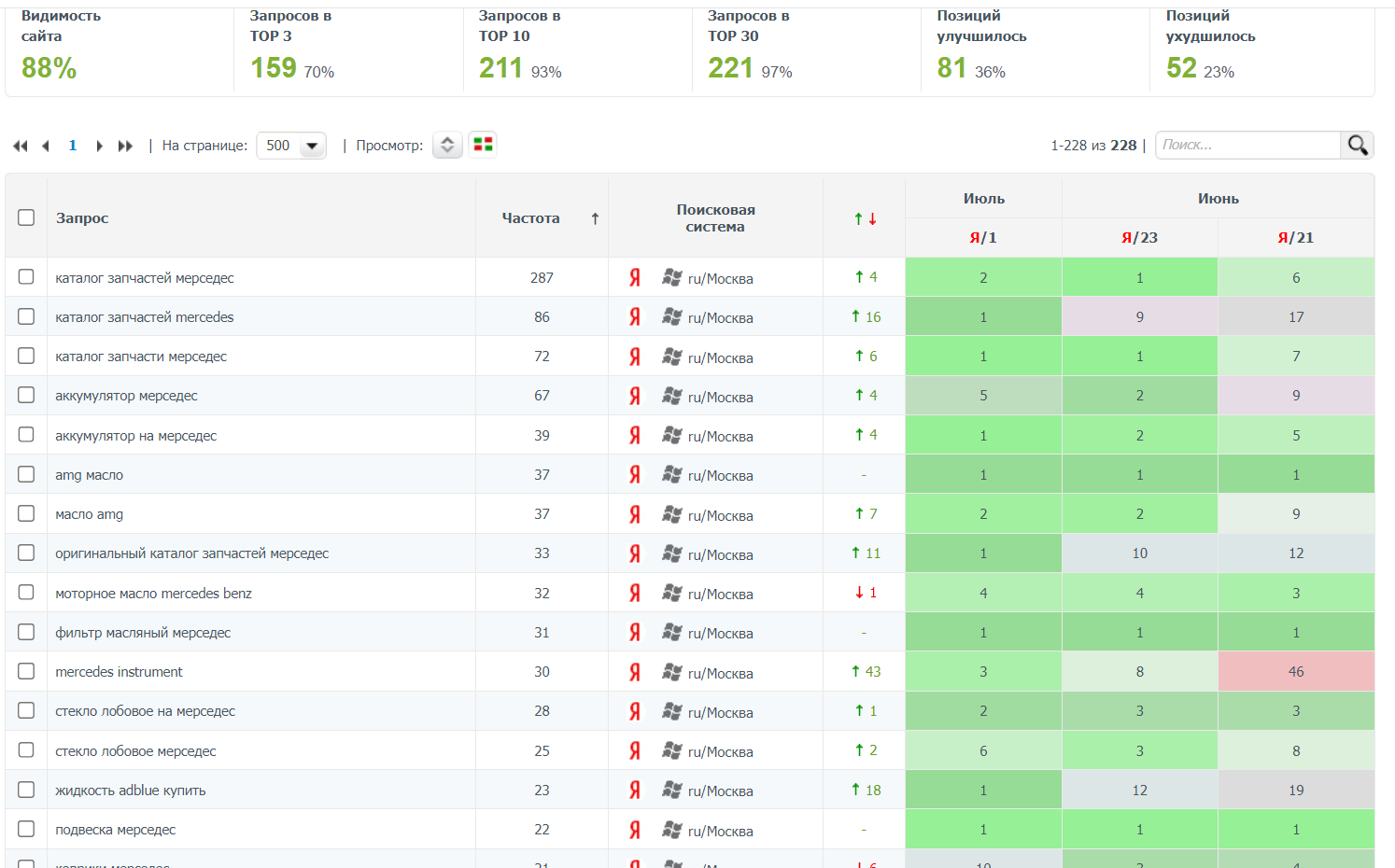Click the Видимость сайта value 88%
Screen dimensions: 1395x868
coord(49,68)
